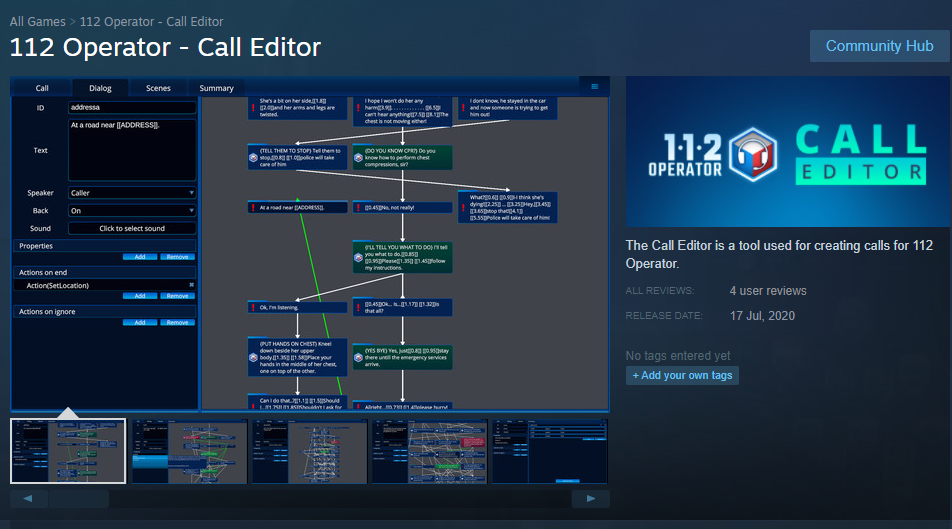Click operator icon on the YES BYE node
This screenshot has width=952, height=529.
[358, 357]
